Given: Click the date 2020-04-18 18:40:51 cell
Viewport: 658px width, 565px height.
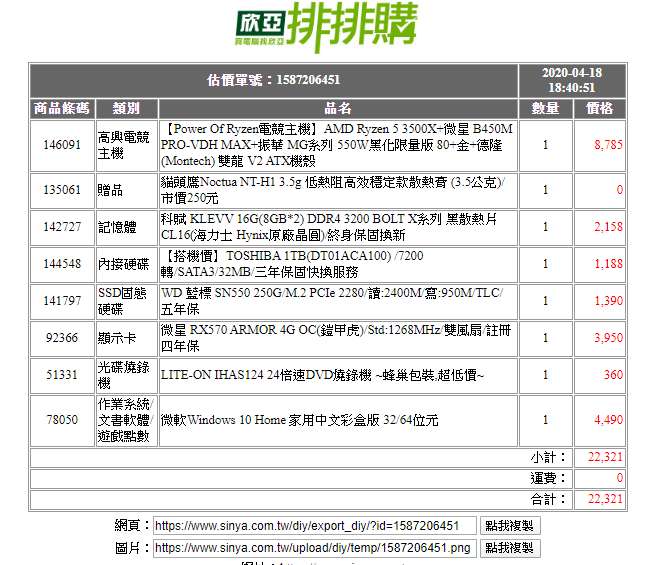Looking at the screenshot, I should point(572,80).
